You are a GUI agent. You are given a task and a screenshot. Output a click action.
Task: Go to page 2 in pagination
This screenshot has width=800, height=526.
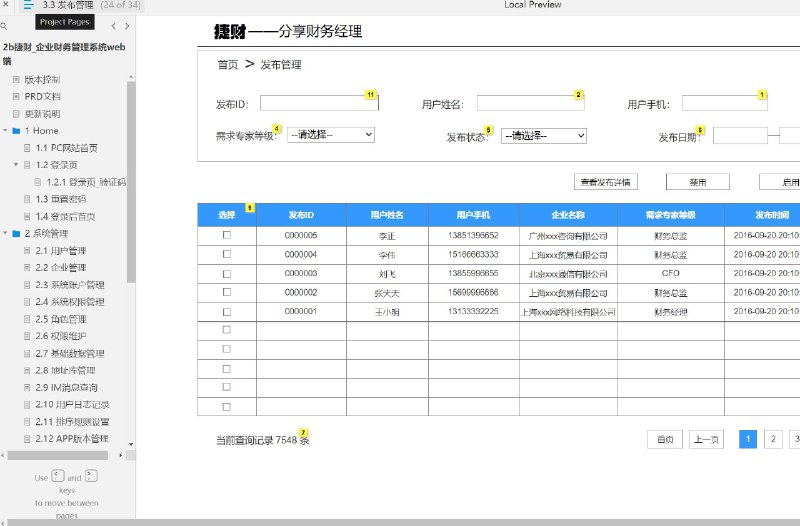pos(773,439)
